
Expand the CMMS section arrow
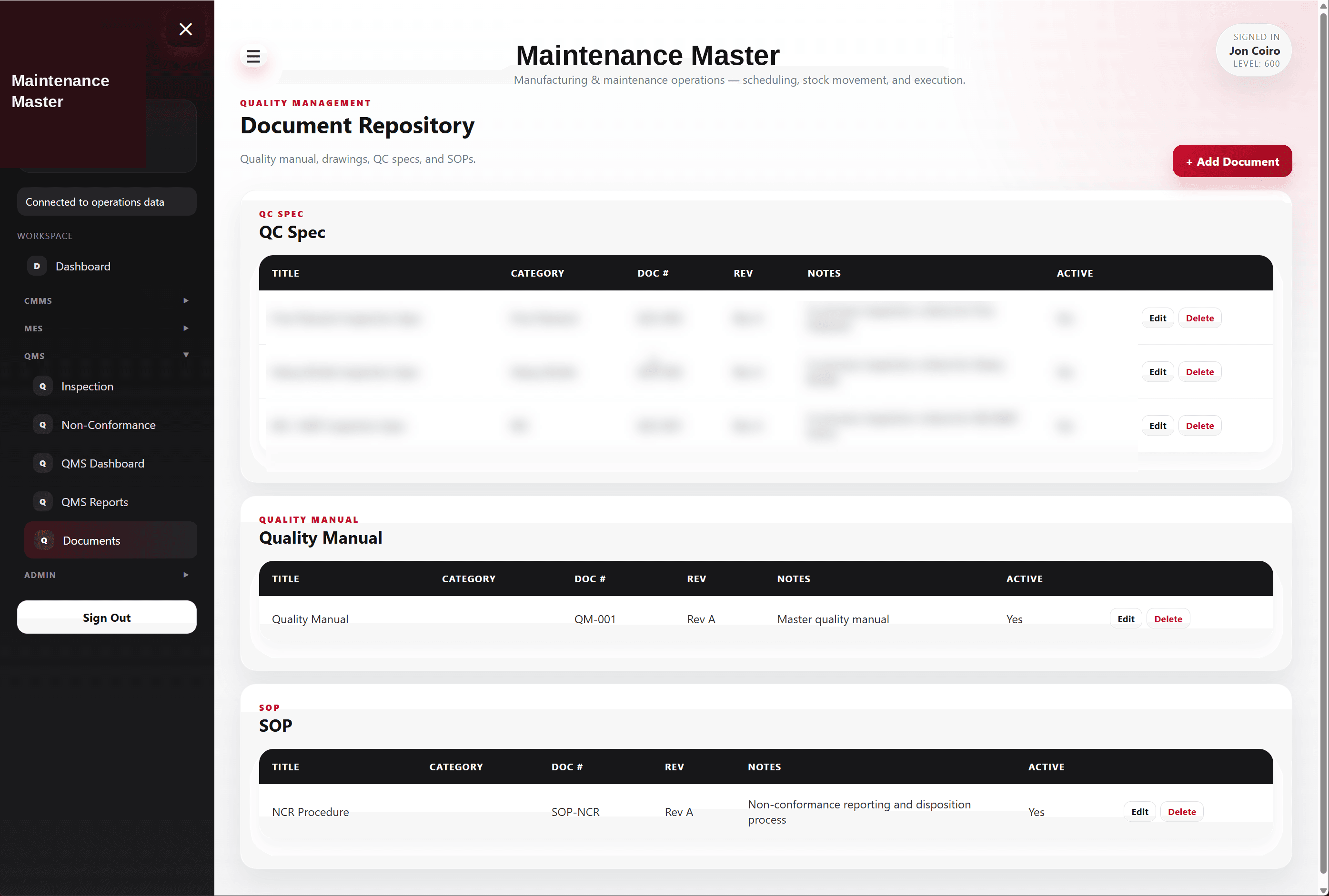(186, 300)
